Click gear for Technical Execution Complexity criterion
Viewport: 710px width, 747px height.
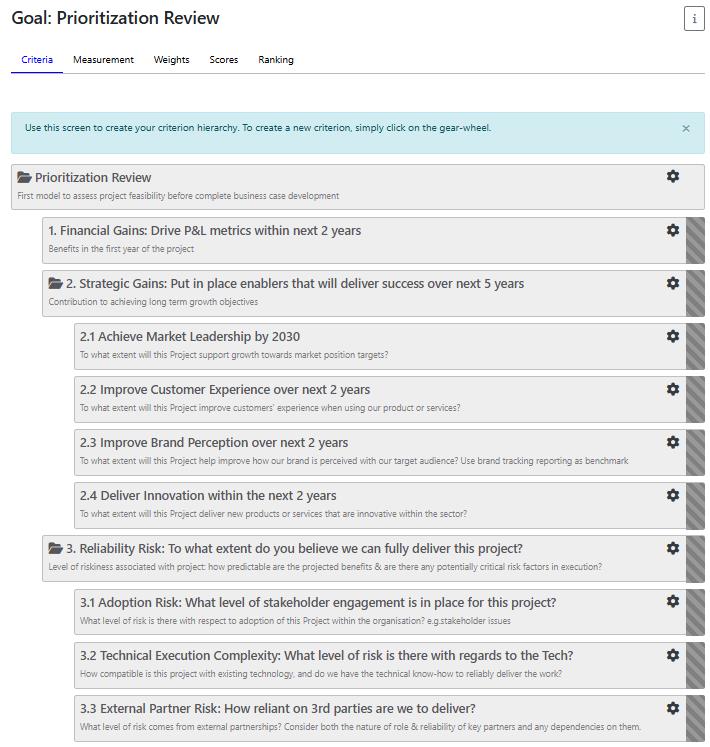(672, 655)
